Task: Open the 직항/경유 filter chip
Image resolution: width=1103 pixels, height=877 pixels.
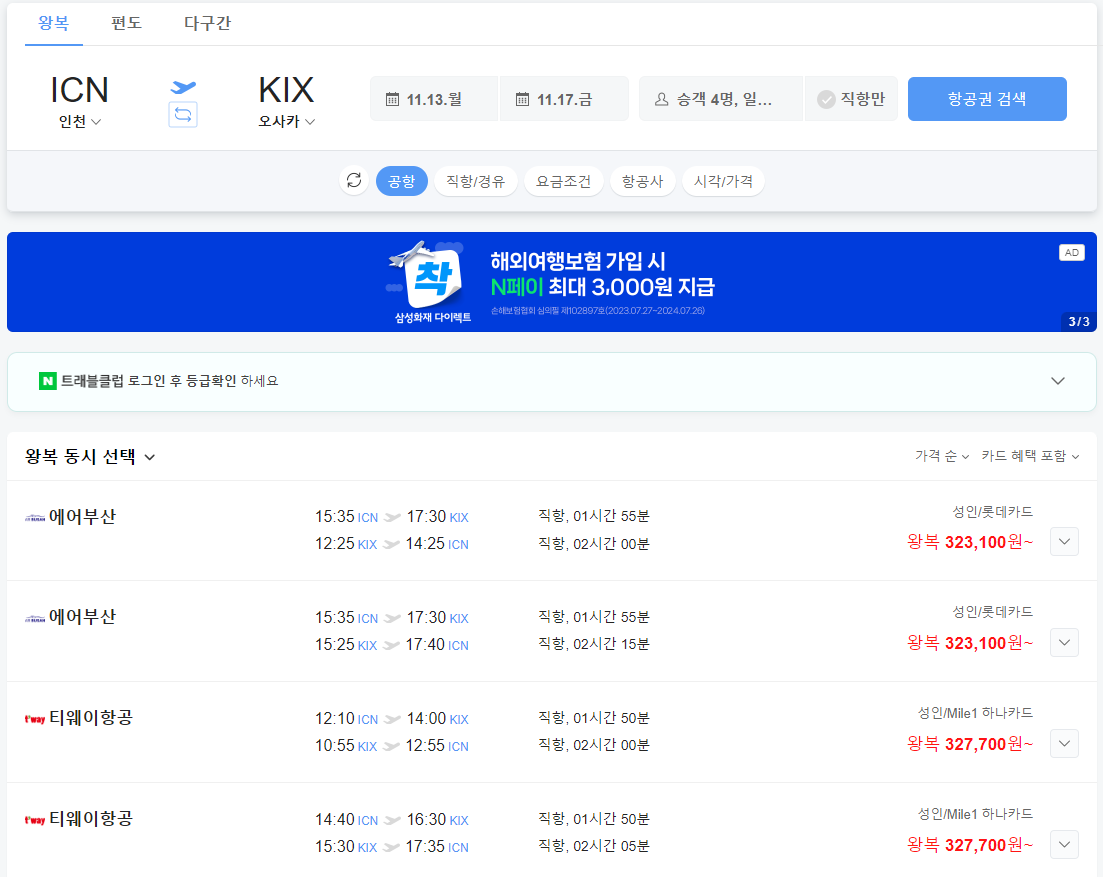Action: tap(476, 181)
